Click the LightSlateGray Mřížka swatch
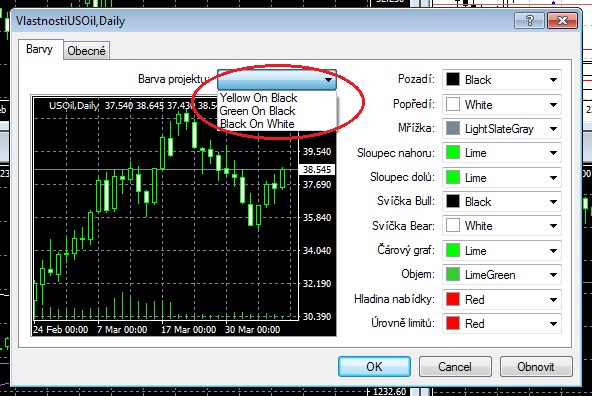 click(x=453, y=128)
